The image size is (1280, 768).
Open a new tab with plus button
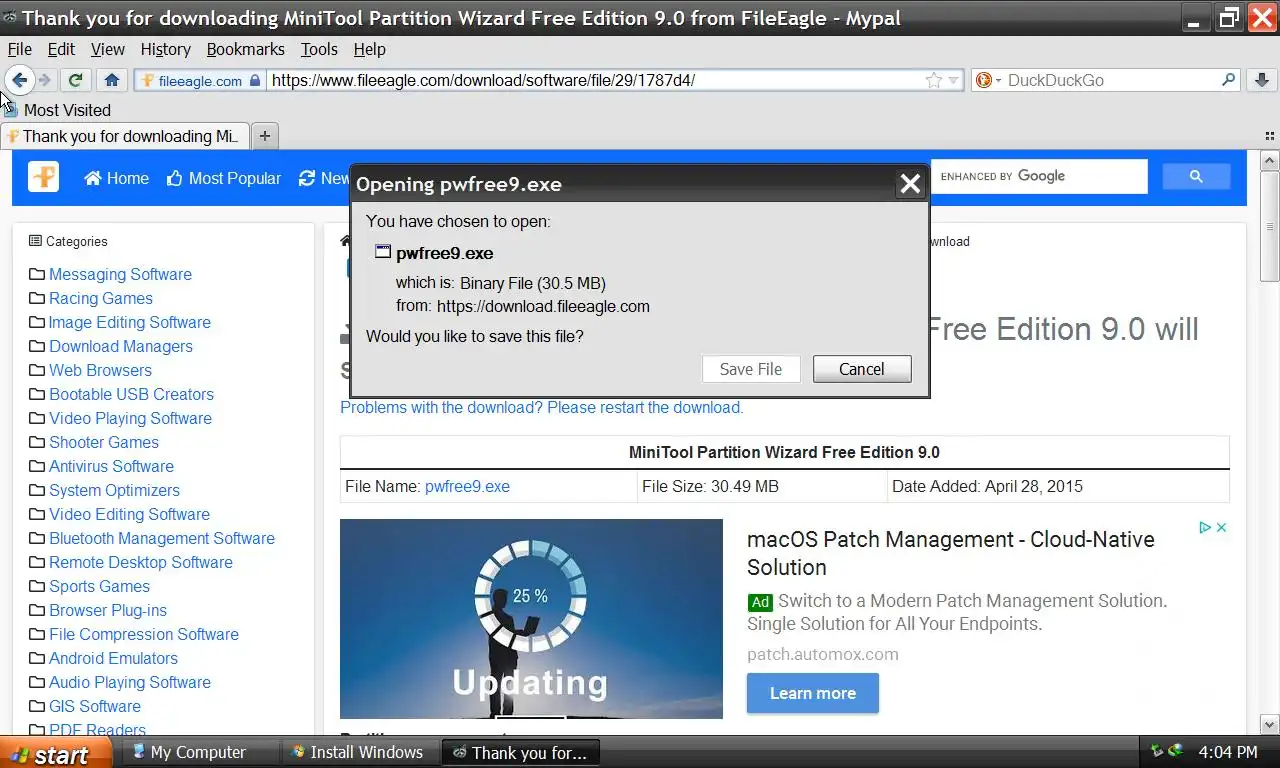pos(264,136)
